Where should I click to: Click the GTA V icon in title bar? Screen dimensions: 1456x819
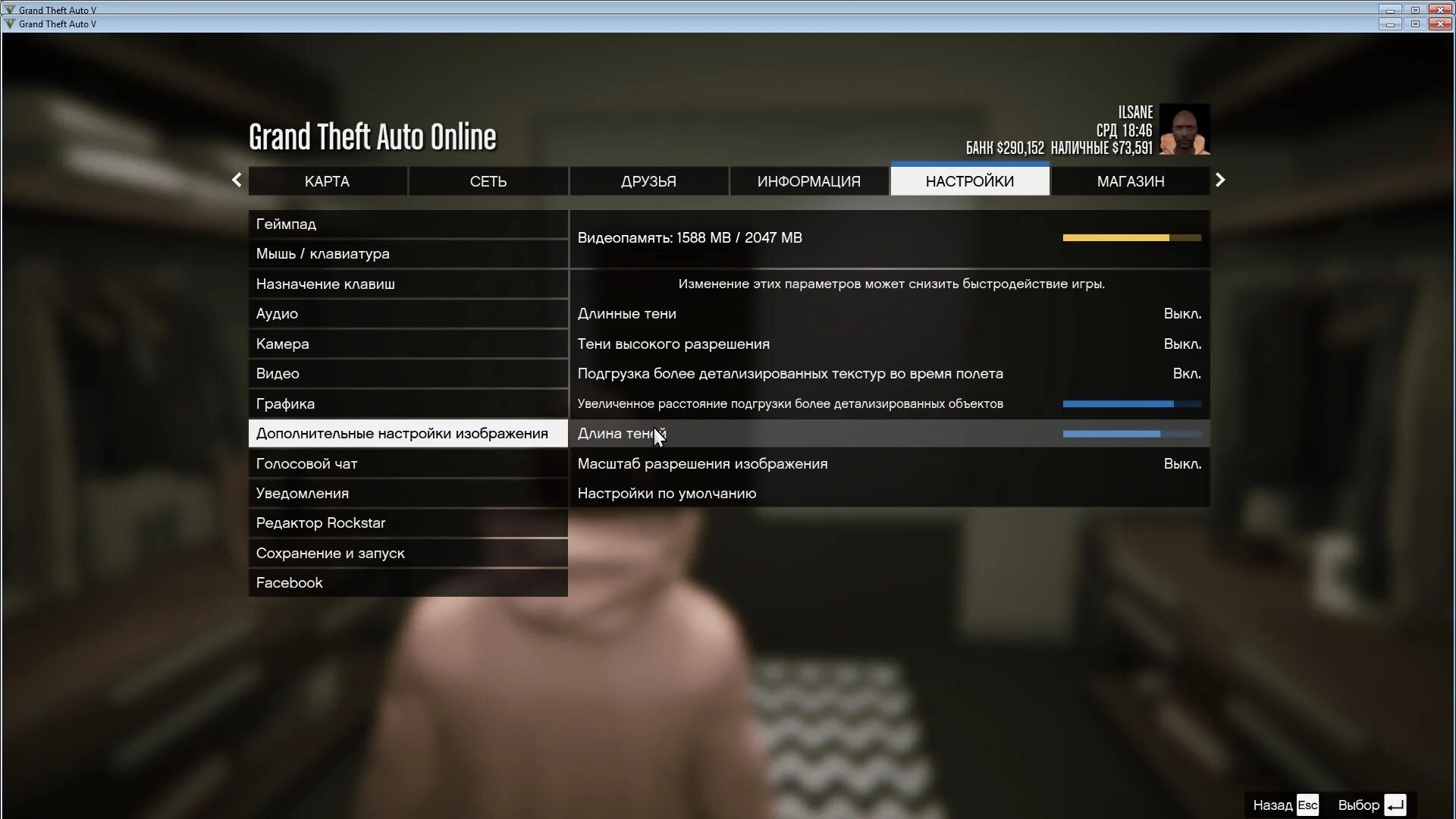pos(10,10)
